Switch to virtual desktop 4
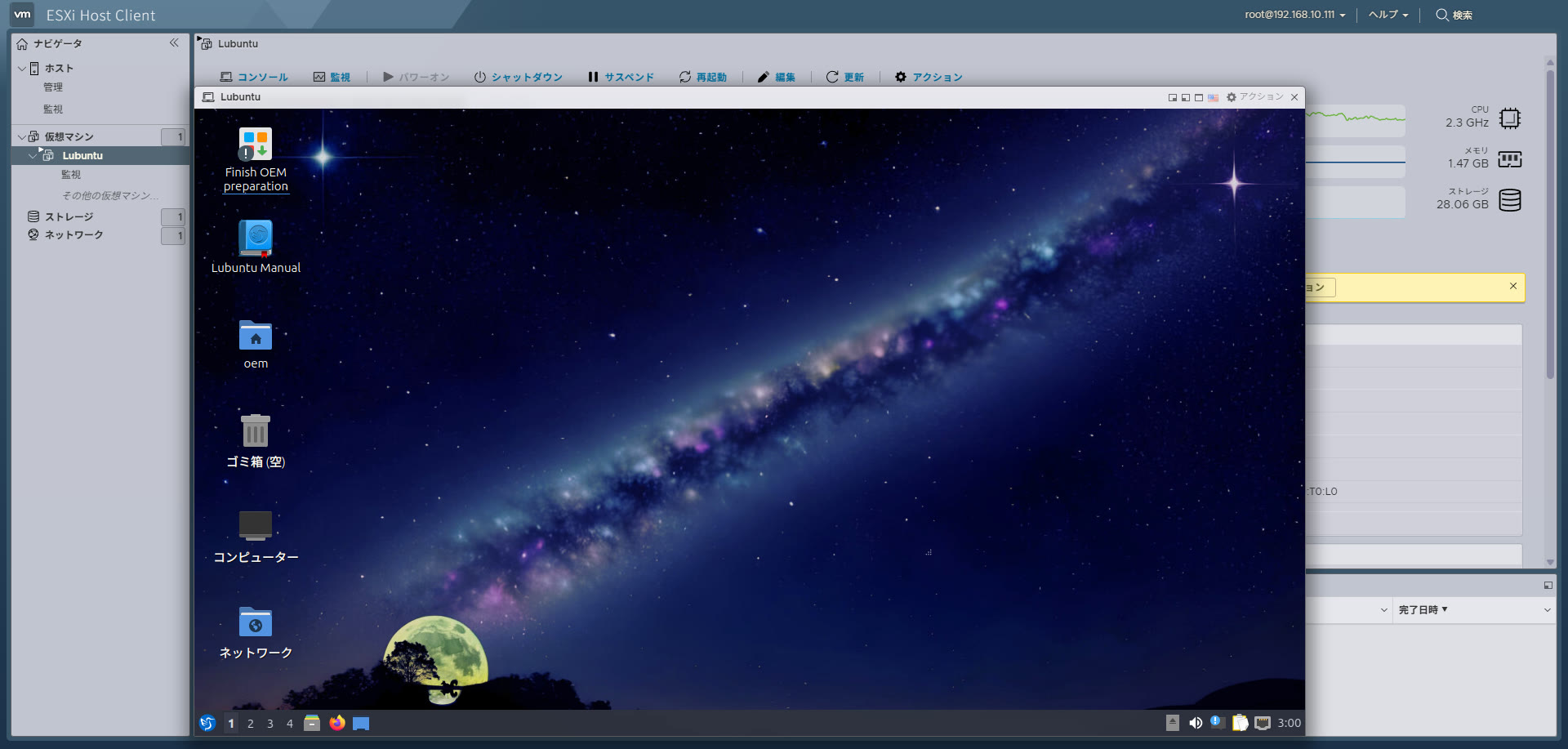This screenshot has width=1568, height=749. point(290,724)
